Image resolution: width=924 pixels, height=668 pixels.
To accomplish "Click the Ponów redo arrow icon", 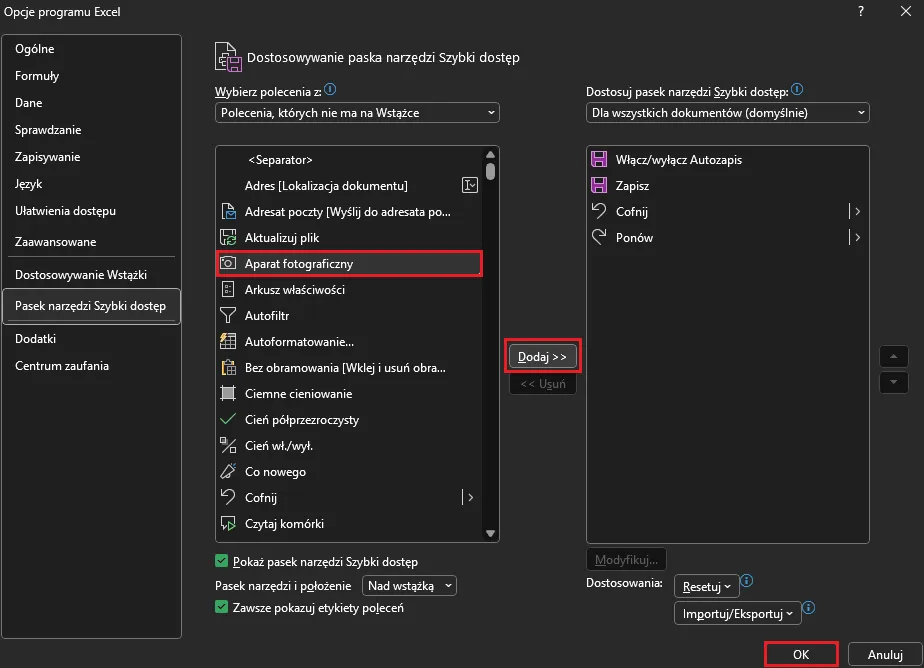I will tap(600, 238).
